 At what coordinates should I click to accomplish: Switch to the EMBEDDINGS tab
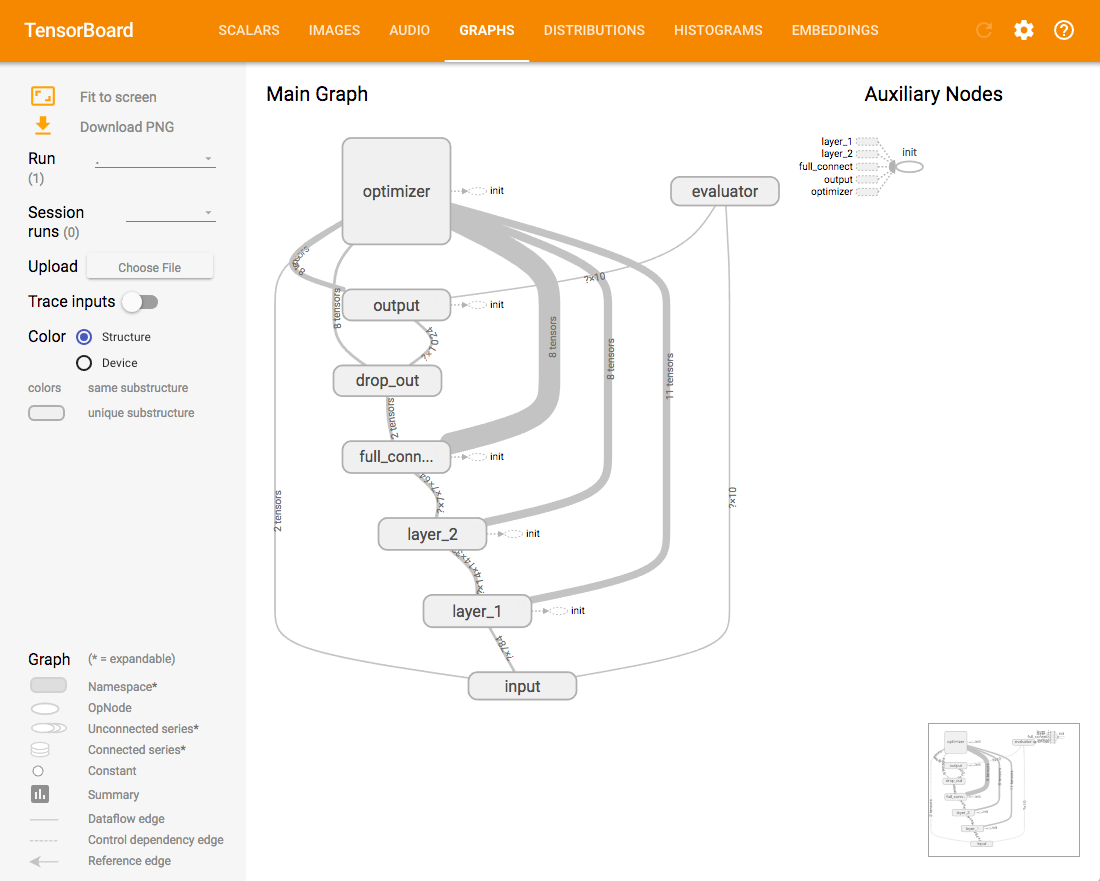[x=835, y=30]
